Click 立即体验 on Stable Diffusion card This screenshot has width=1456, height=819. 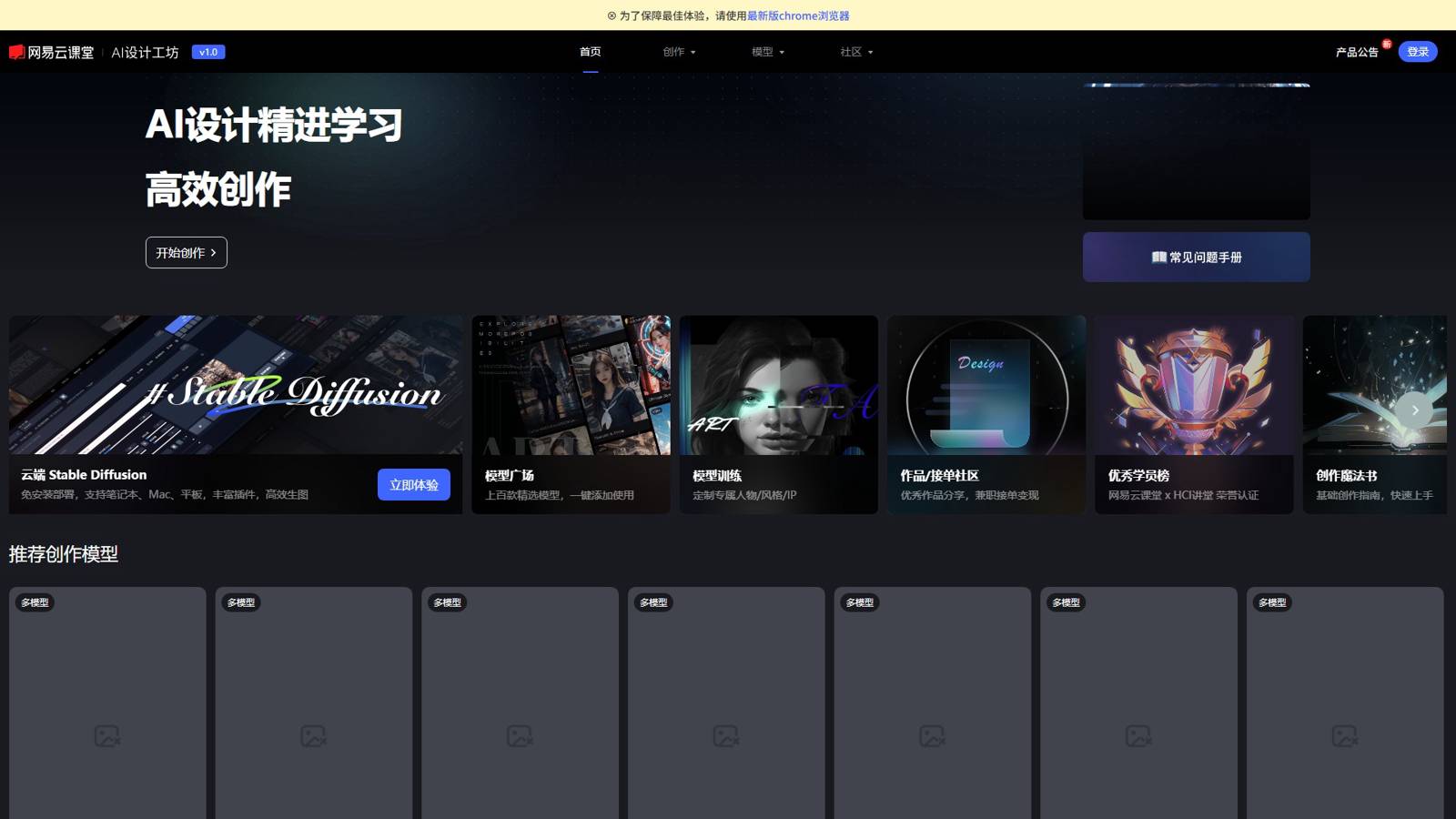414,485
